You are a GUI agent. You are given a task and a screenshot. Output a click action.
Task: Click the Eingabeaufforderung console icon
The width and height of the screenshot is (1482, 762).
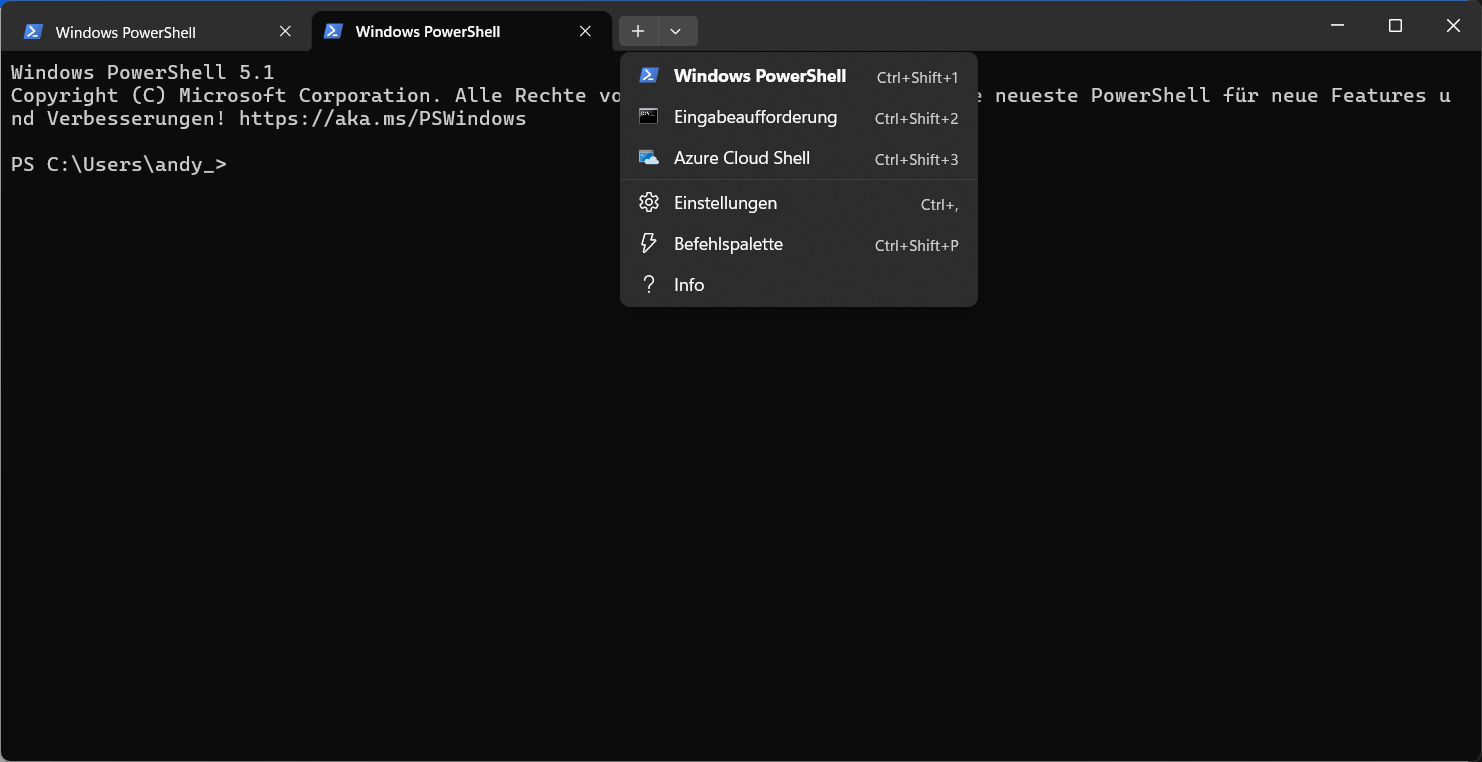pyautogui.click(x=649, y=117)
